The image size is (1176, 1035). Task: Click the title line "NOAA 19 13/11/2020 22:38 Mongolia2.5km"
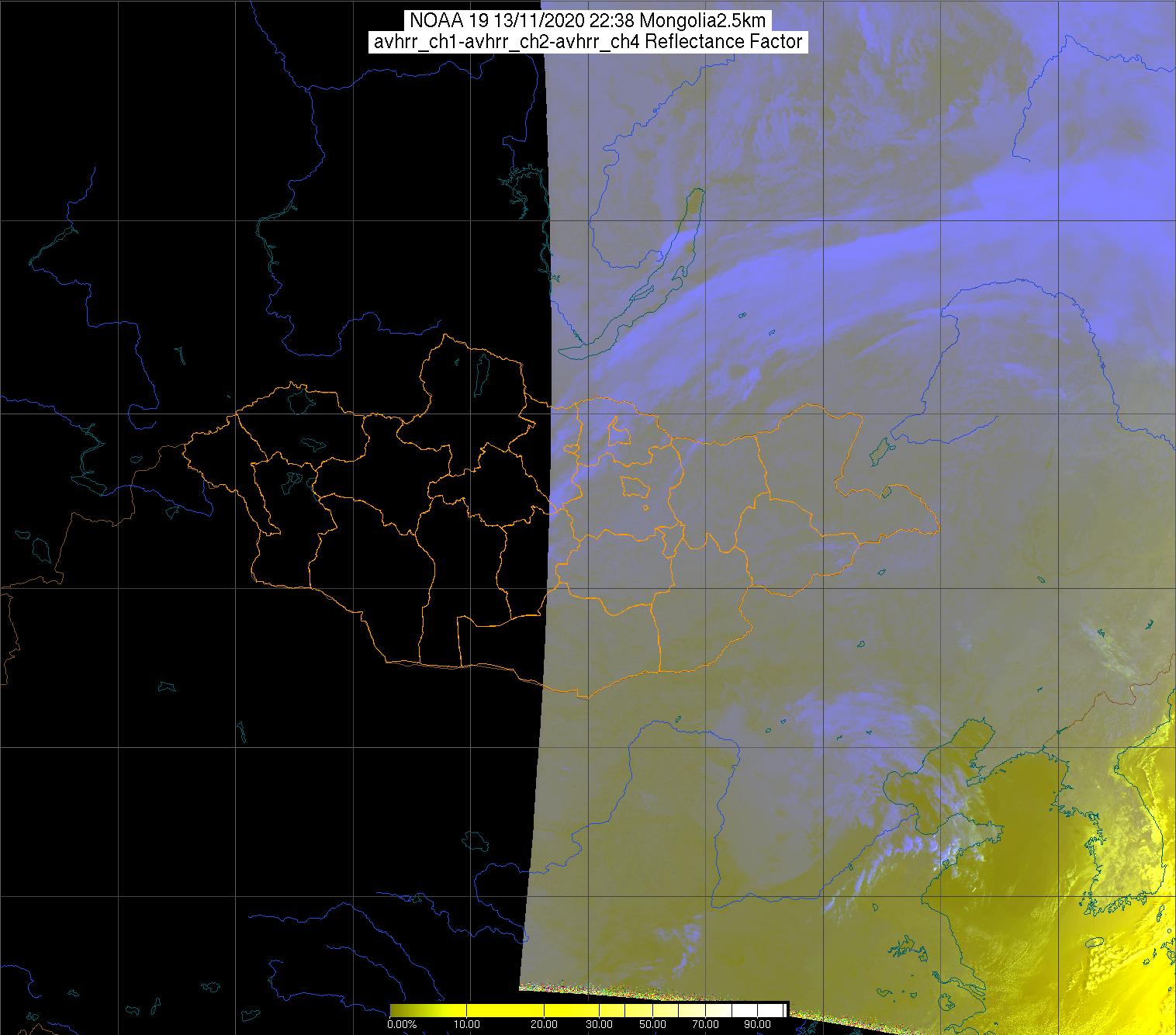[588, 21]
